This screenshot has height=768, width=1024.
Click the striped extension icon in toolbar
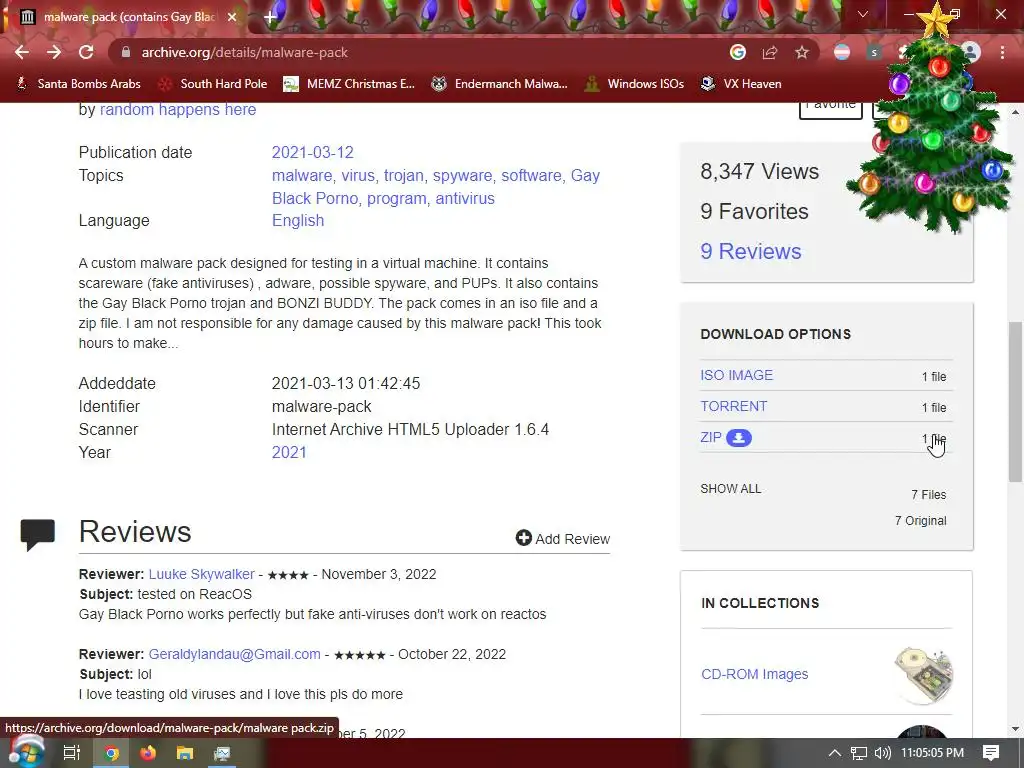pyautogui.click(x=842, y=52)
